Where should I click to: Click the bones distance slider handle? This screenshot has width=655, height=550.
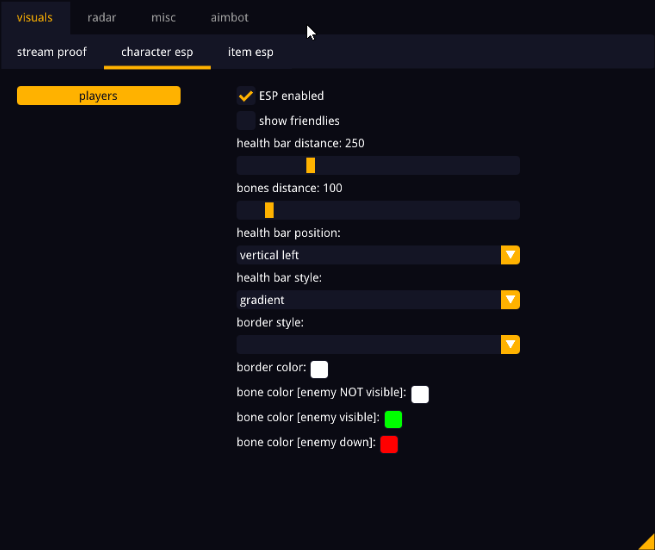[x=269, y=210]
